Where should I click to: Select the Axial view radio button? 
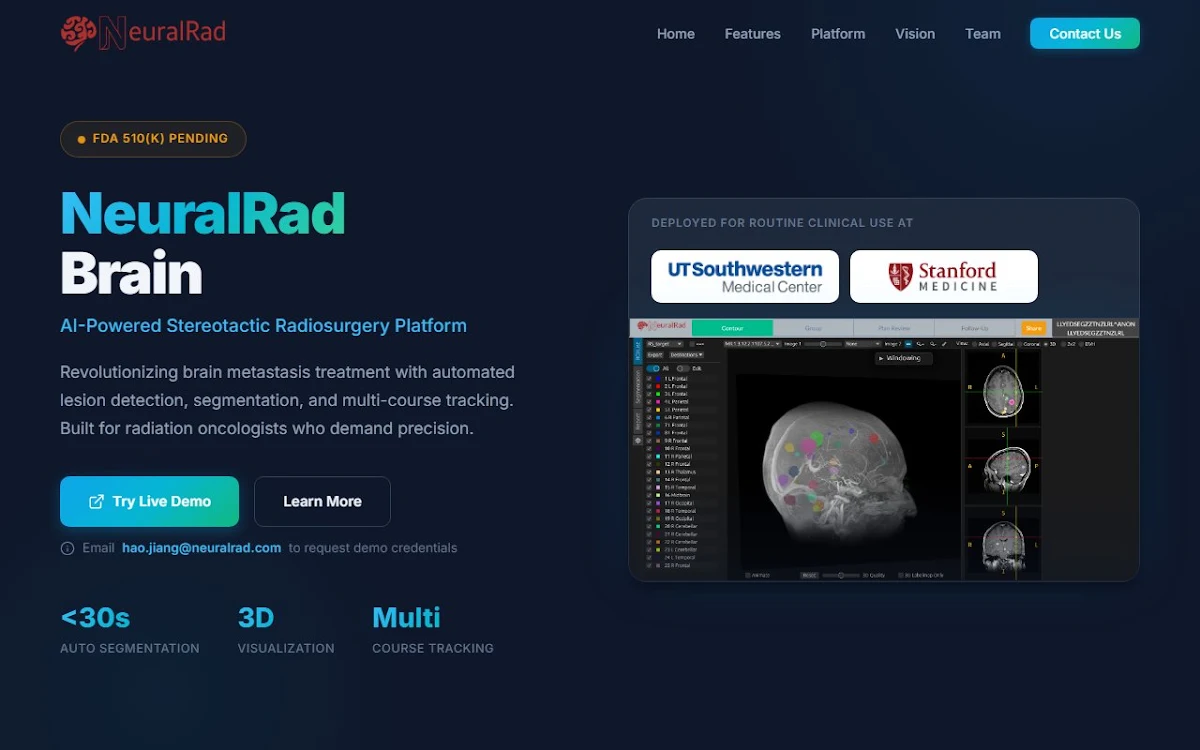(x=974, y=344)
